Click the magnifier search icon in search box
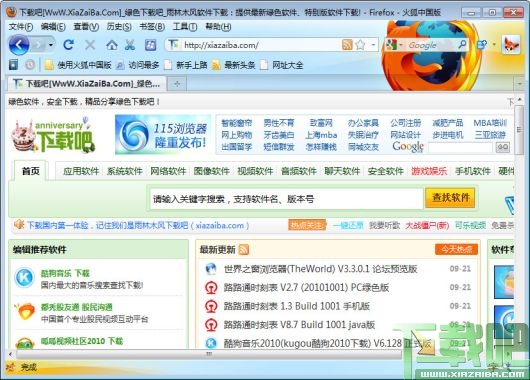 pos(462,44)
